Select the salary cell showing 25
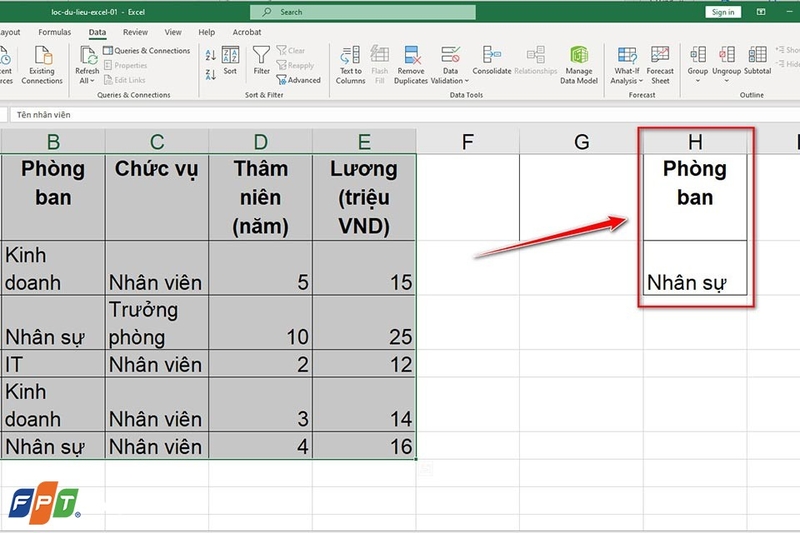Image resolution: width=800 pixels, height=533 pixels. coord(364,322)
